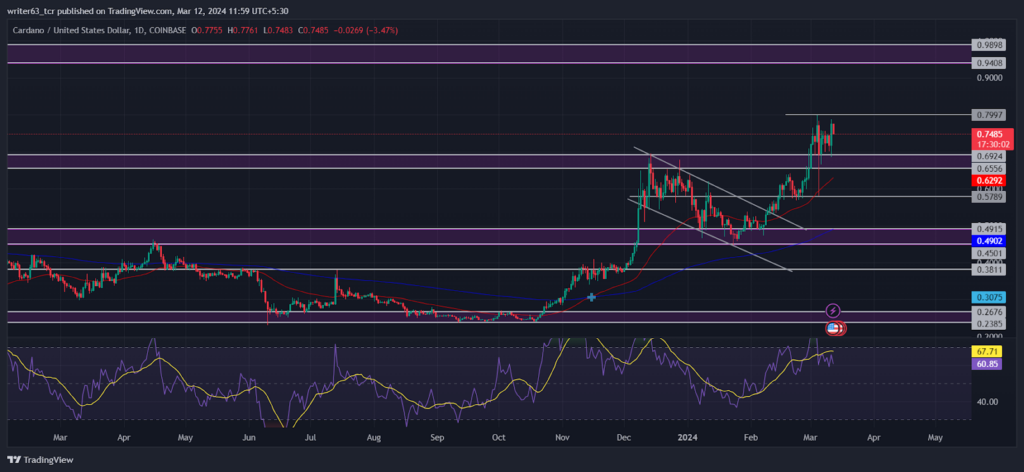This screenshot has height=472, width=1024.
Task: Click the blue plus cross marker on chart
Action: [x=591, y=297]
